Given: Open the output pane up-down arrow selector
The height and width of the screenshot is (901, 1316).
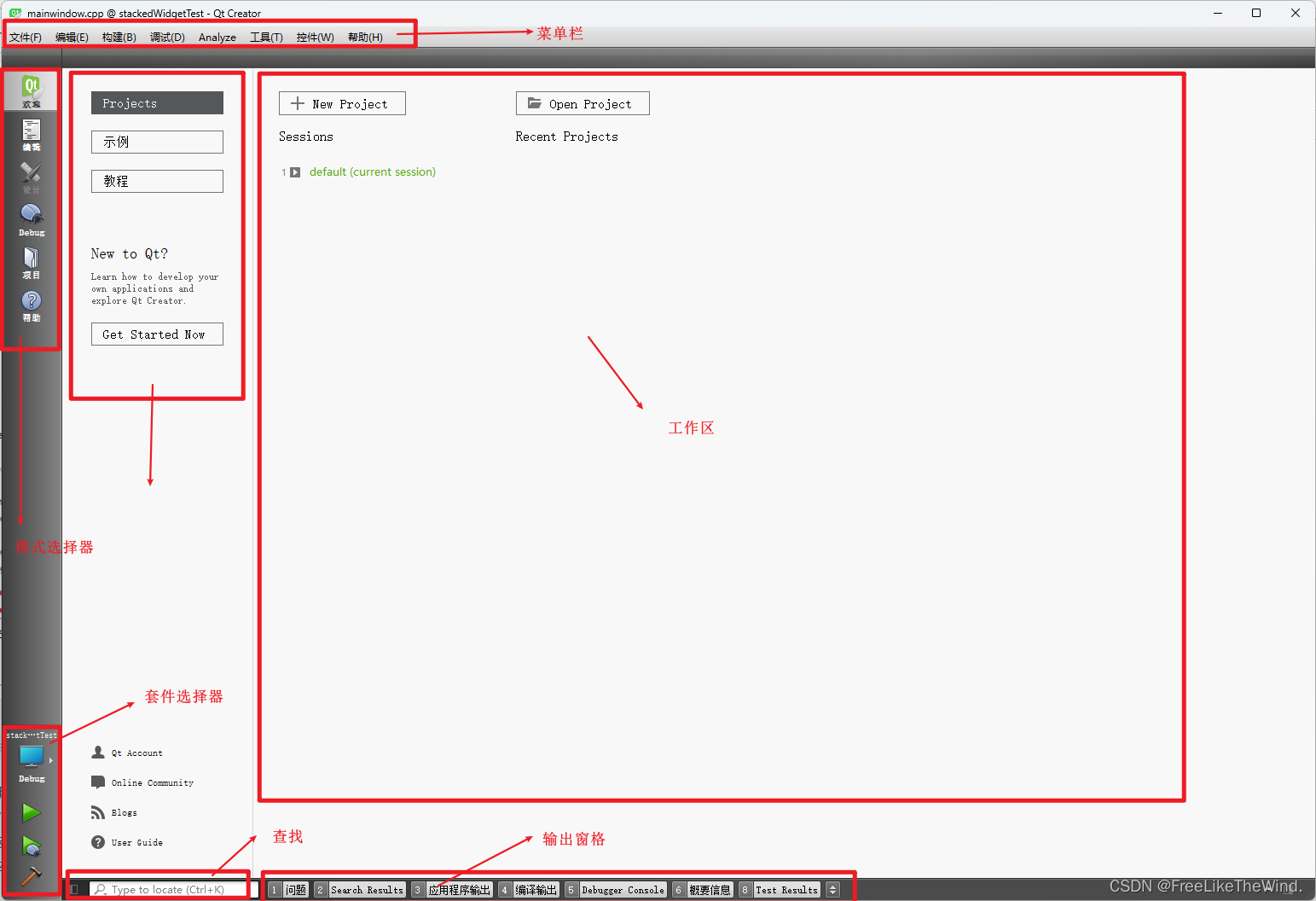Looking at the screenshot, I should tap(833, 890).
